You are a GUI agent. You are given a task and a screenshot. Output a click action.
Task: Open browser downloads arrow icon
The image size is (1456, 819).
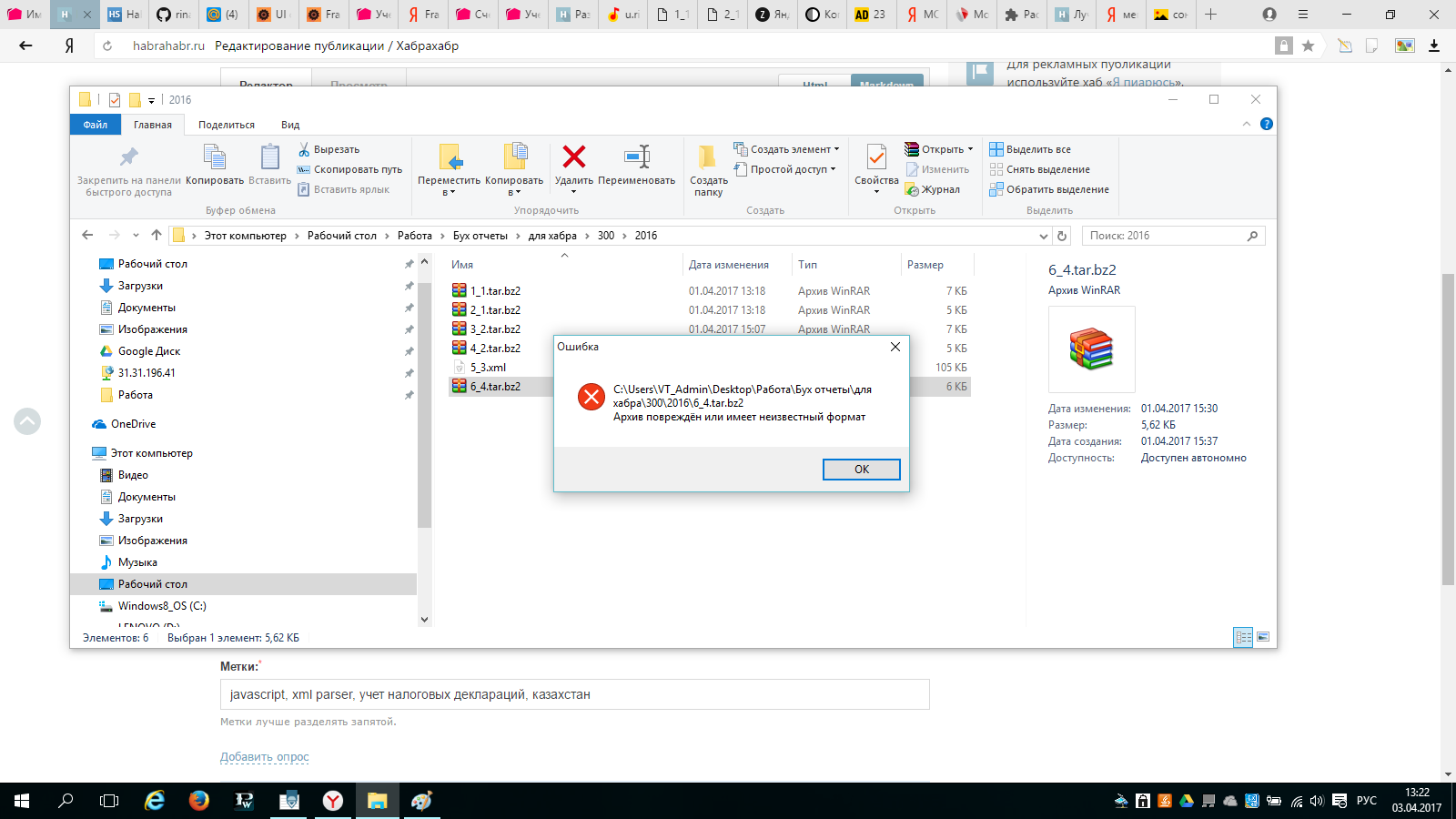1434,45
